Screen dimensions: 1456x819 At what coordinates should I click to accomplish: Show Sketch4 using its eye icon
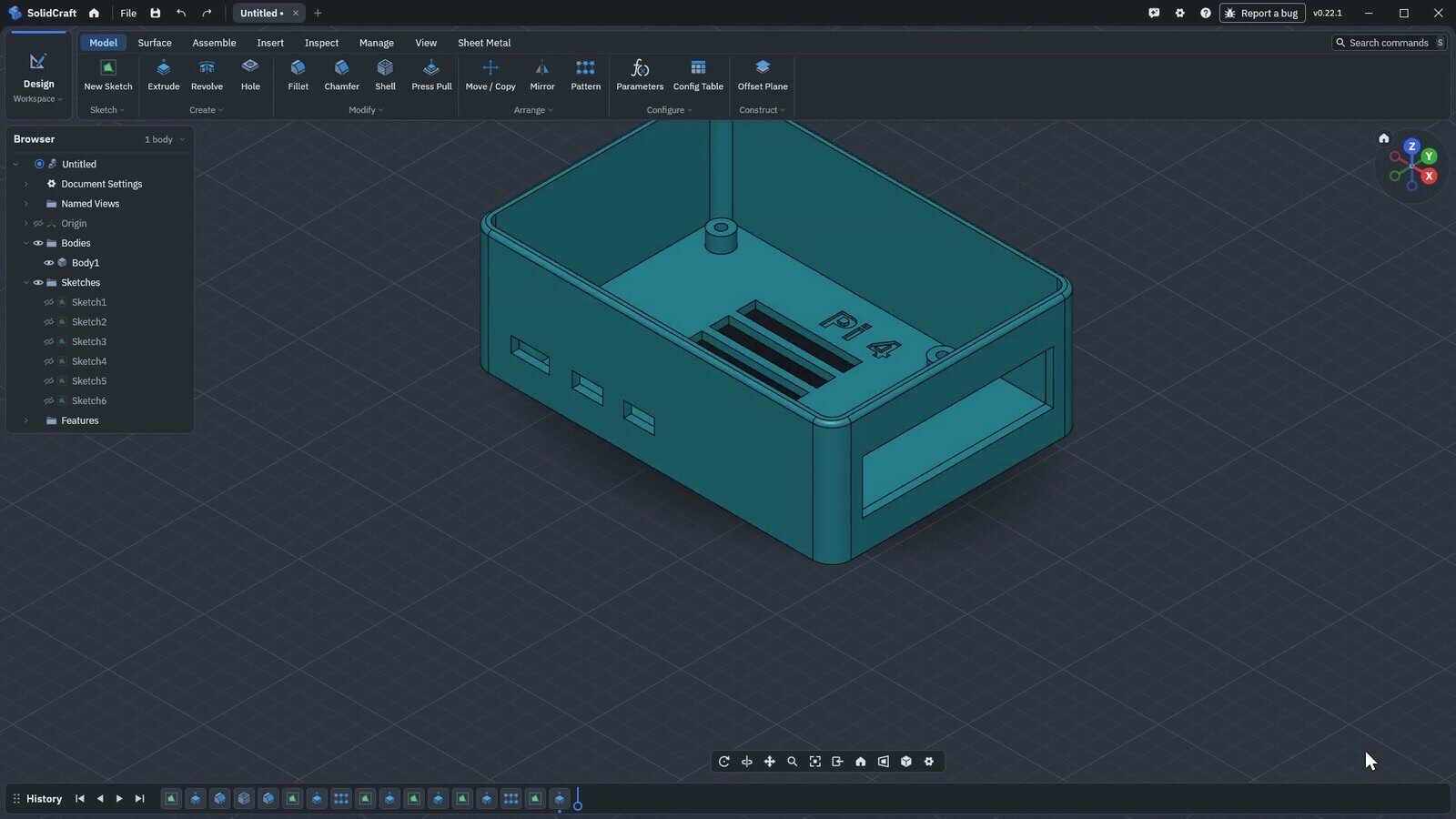click(49, 361)
